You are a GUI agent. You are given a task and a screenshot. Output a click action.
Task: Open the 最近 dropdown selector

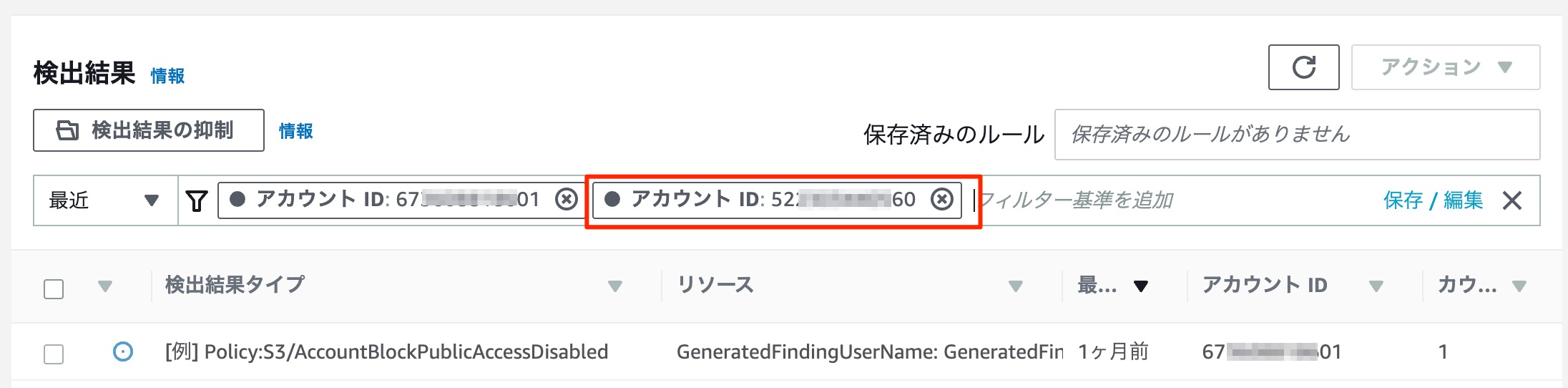click(x=105, y=200)
